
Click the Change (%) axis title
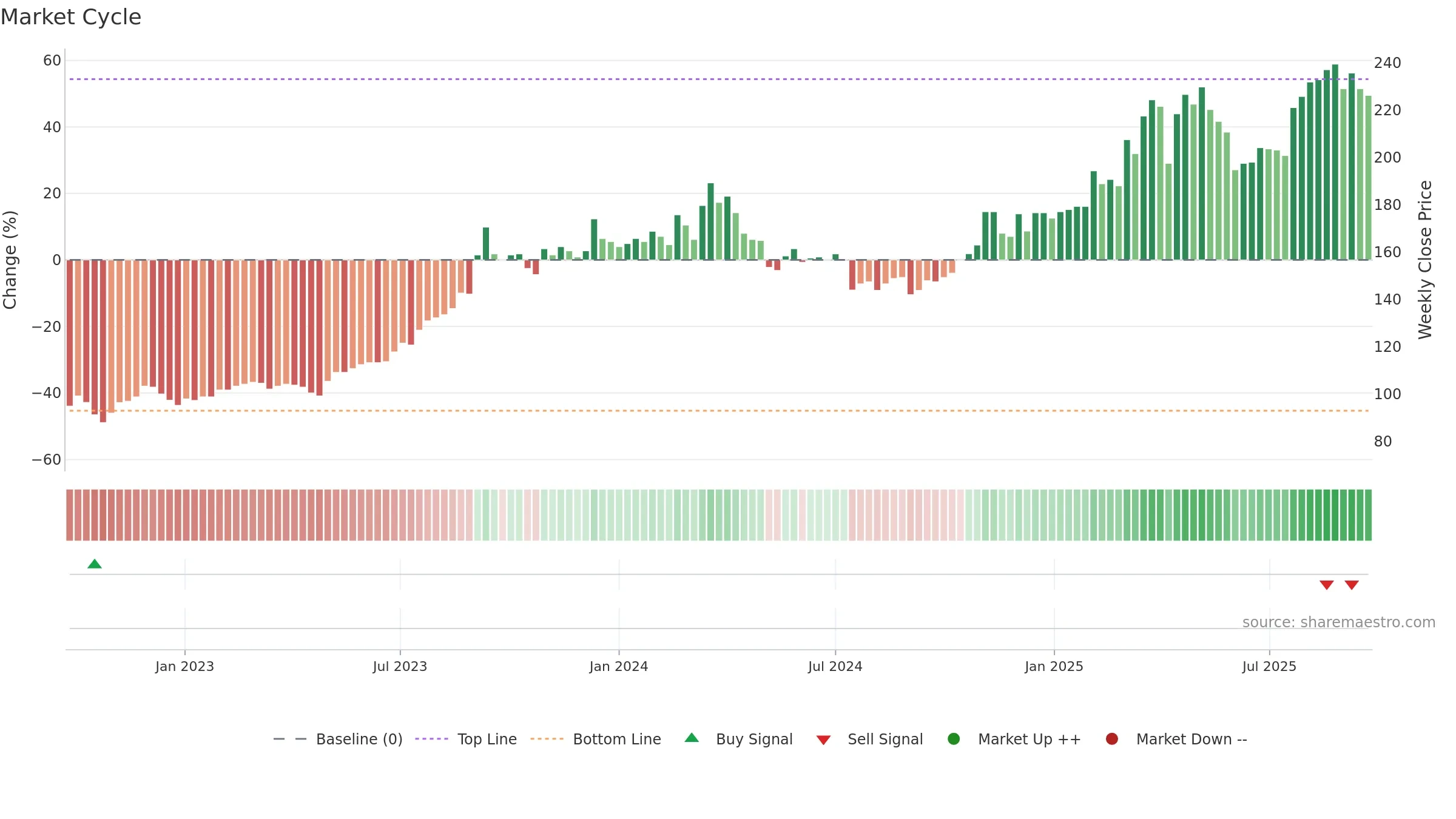(x=10, y=260)
